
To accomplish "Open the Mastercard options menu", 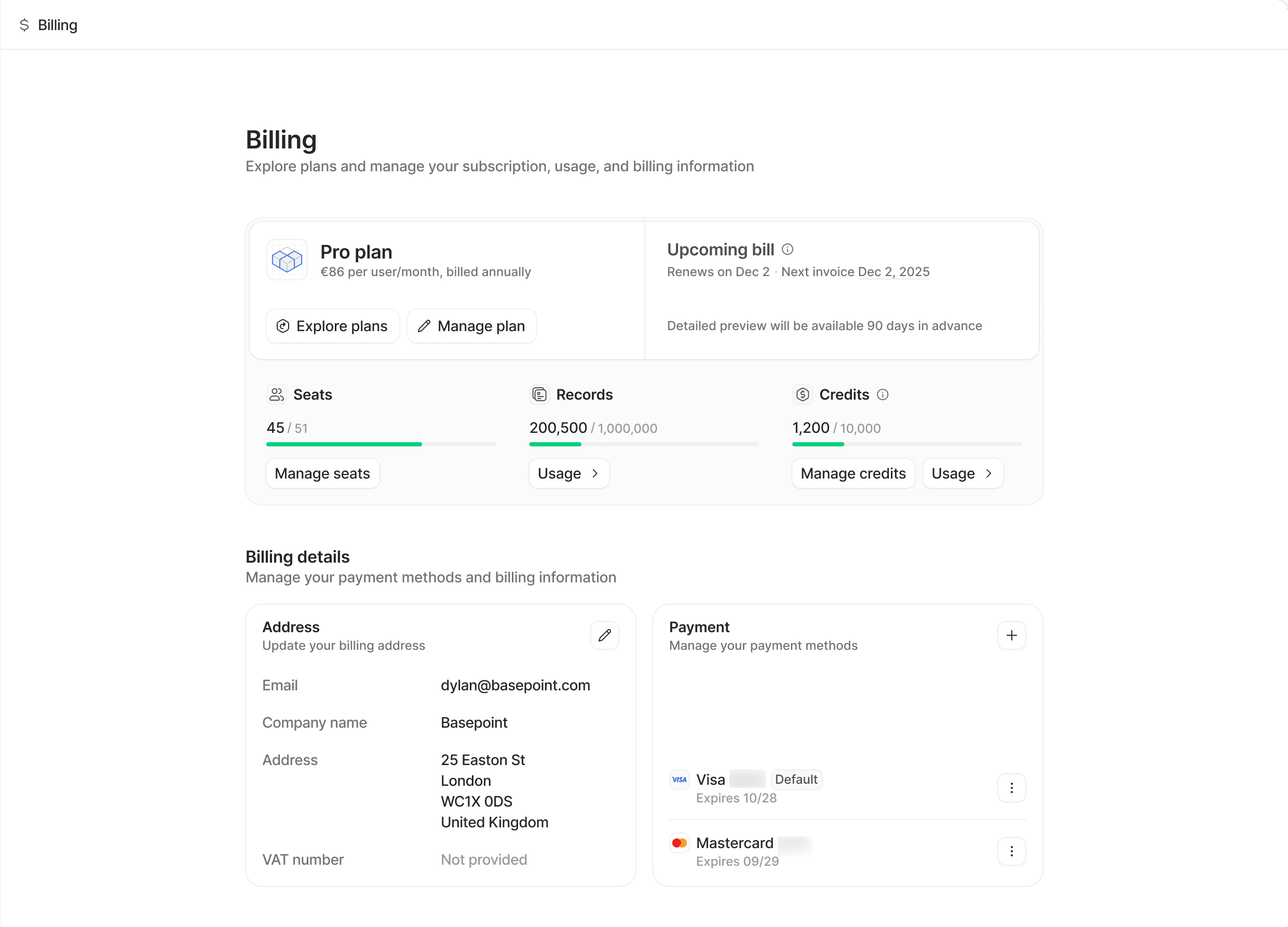I will 1011,851.
